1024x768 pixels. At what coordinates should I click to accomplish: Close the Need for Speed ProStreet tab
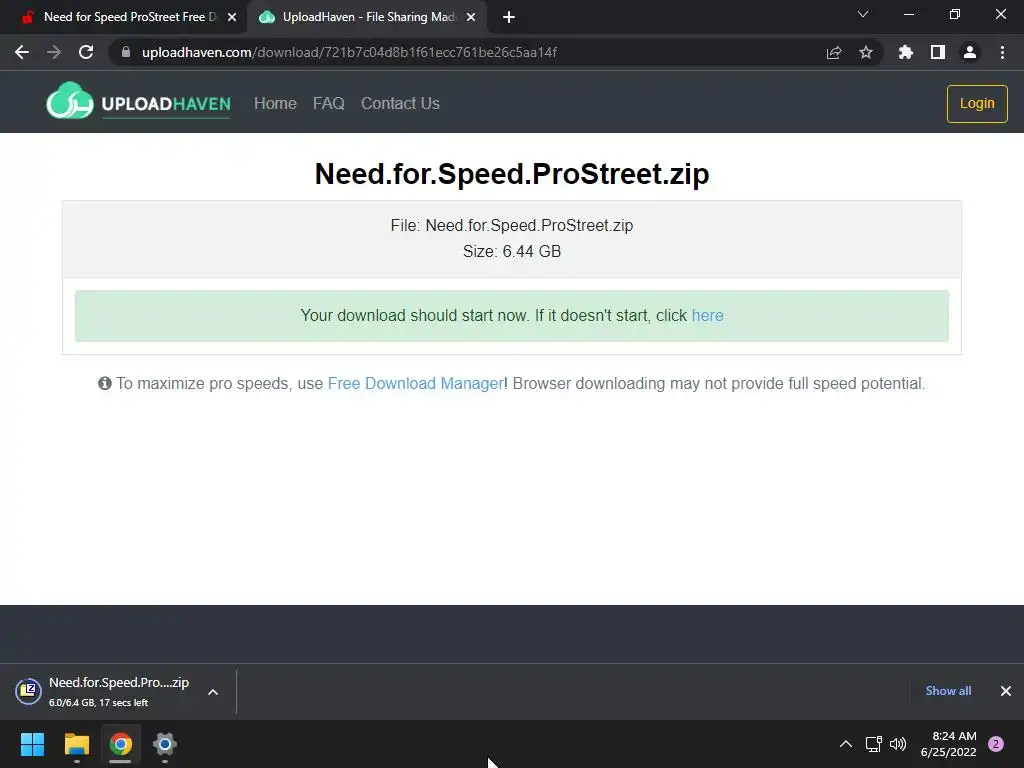tap(231, 17)
